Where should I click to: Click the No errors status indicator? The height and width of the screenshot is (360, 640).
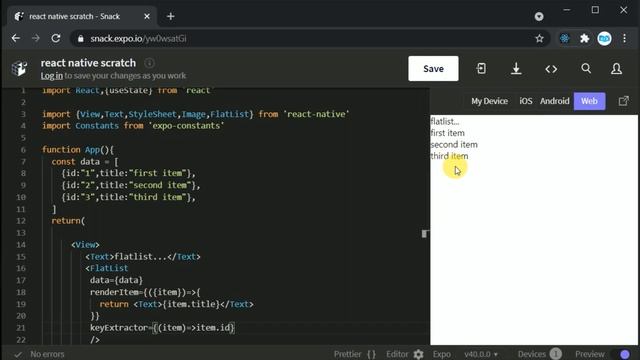tap(40, 354)
